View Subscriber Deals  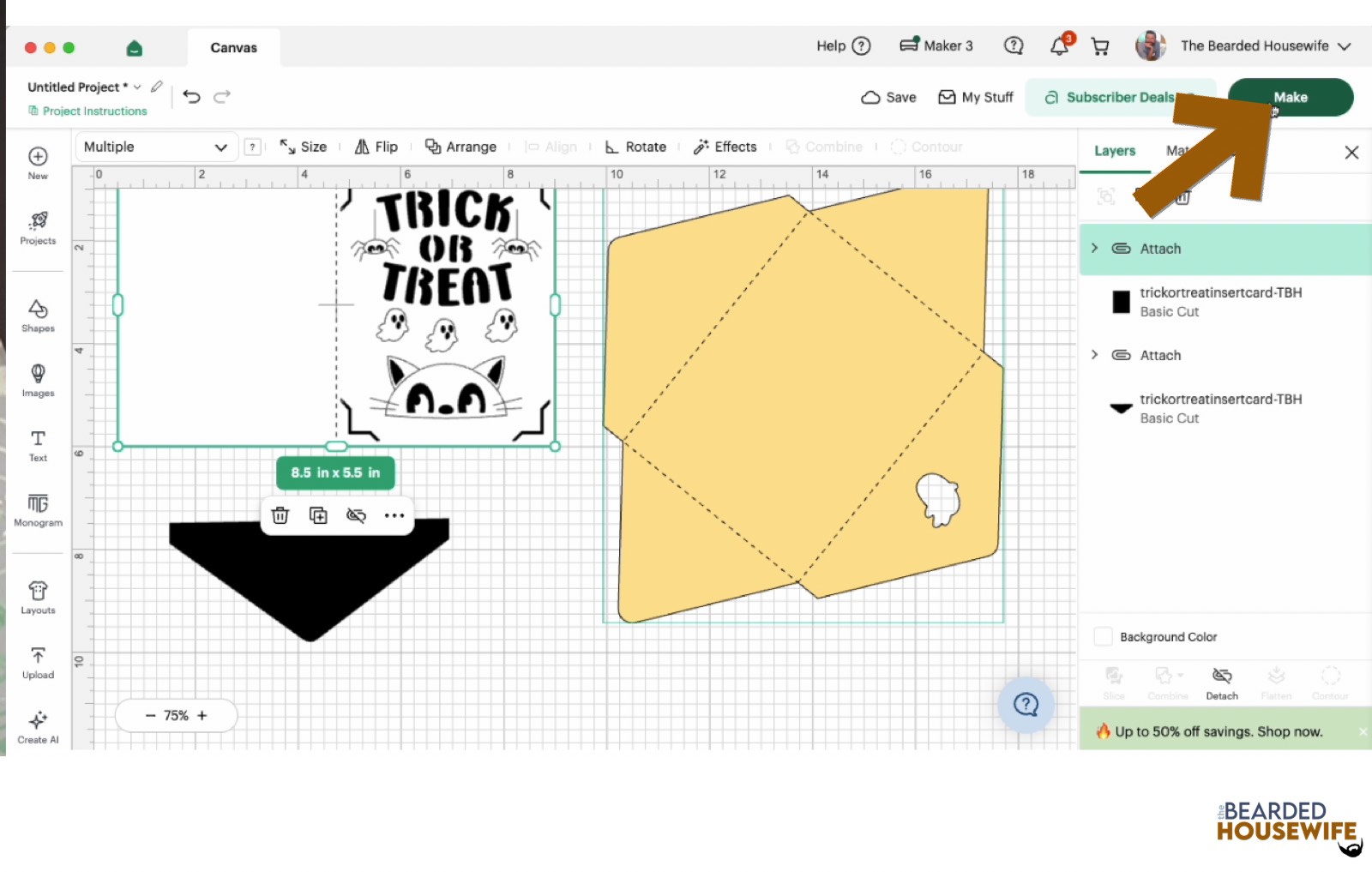(1120, 97)
